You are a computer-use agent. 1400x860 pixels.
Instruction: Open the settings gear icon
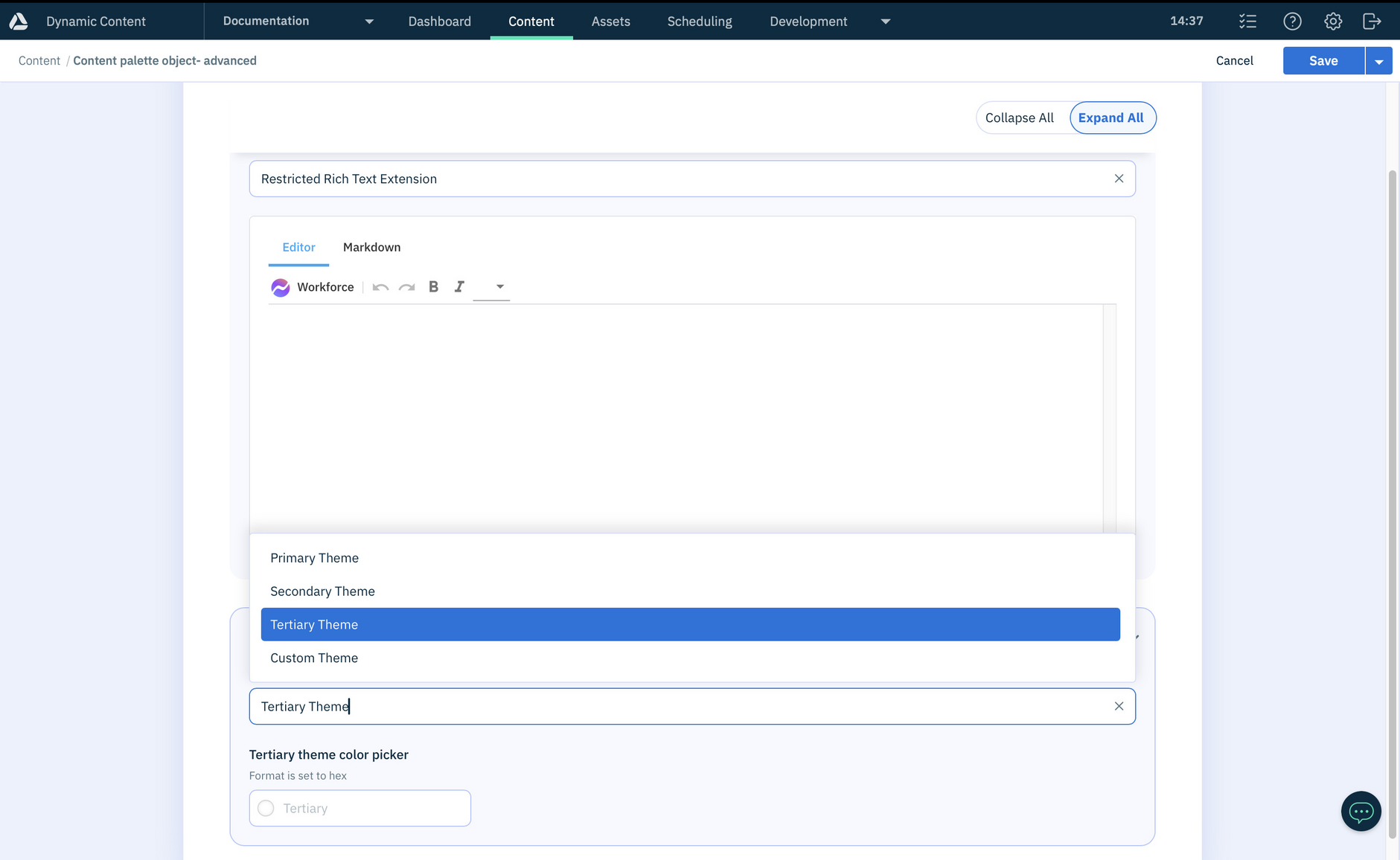[x=1332, y=22]
